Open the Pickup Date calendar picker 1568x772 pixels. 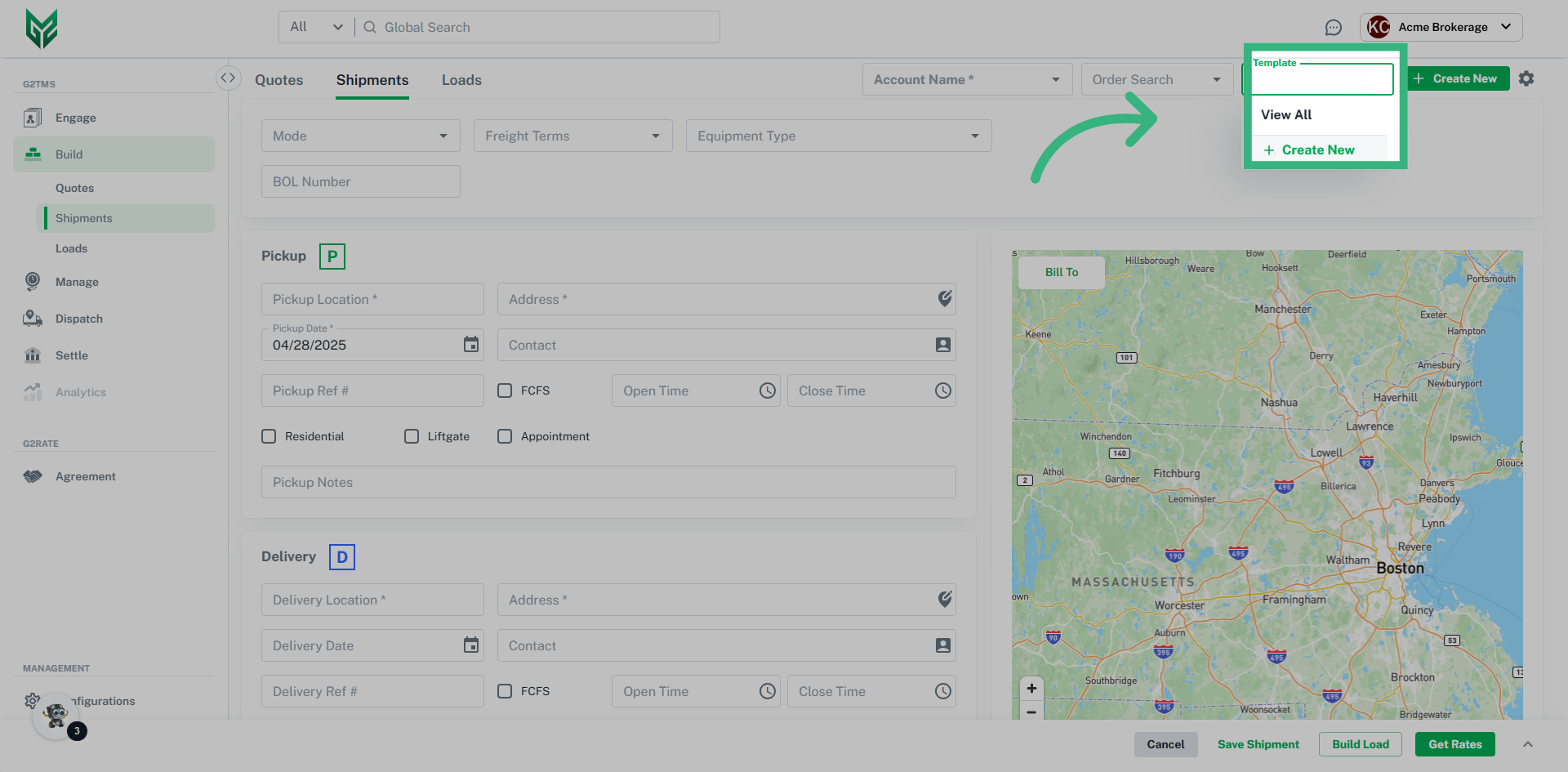coord(471,345)
